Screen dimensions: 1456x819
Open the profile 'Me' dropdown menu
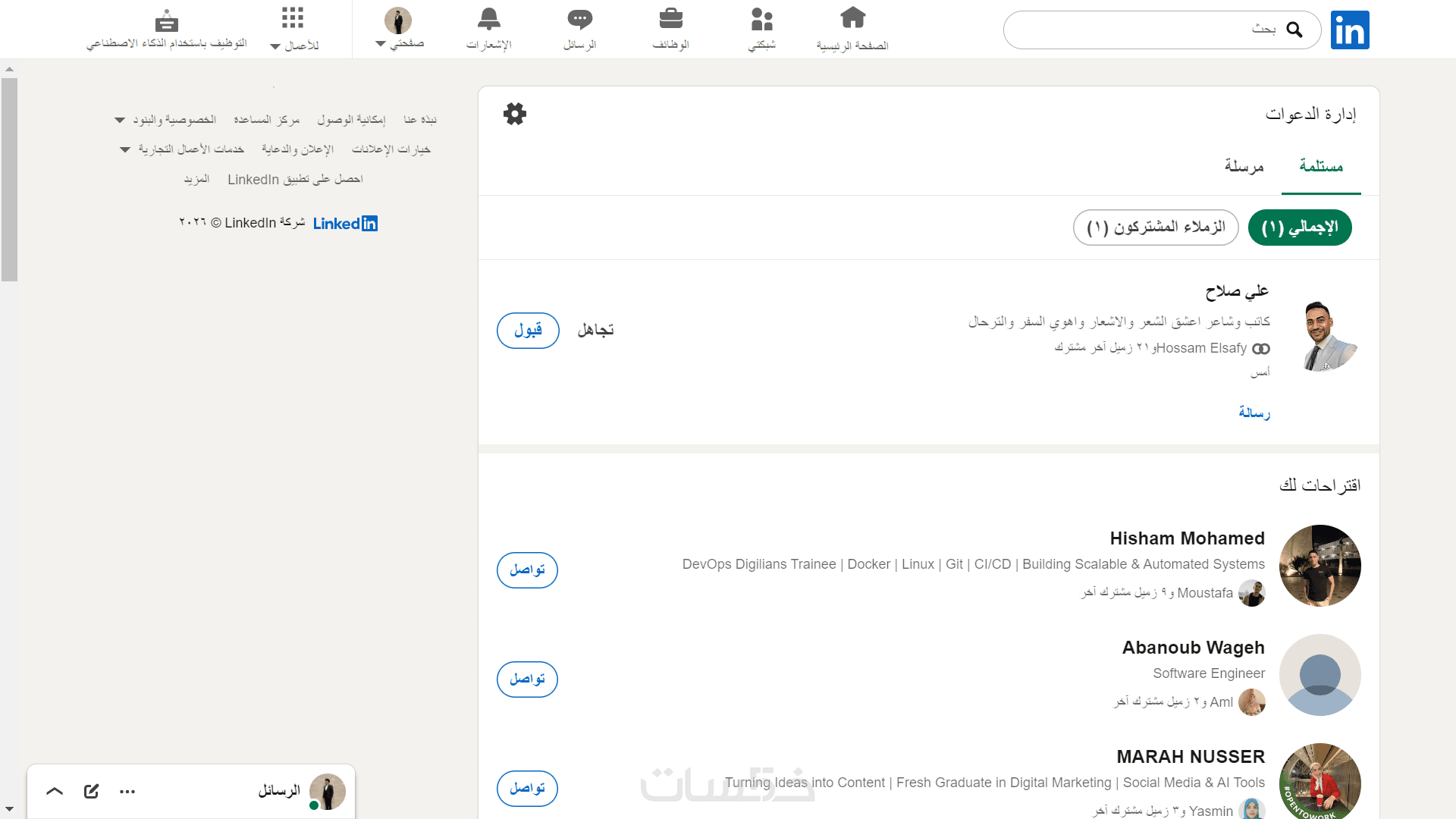399,28
